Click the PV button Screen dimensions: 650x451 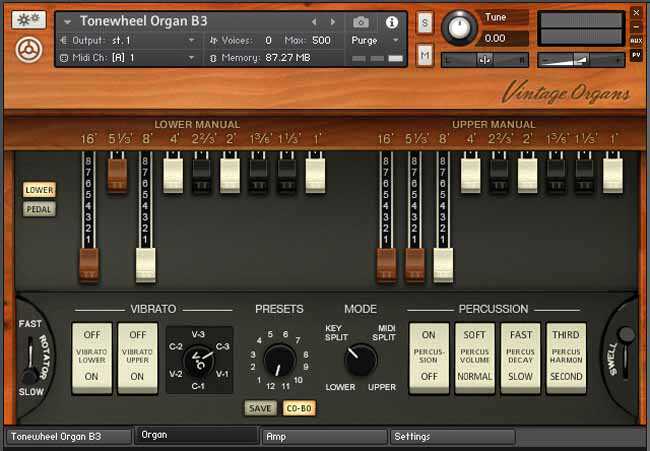pos(636,55)
